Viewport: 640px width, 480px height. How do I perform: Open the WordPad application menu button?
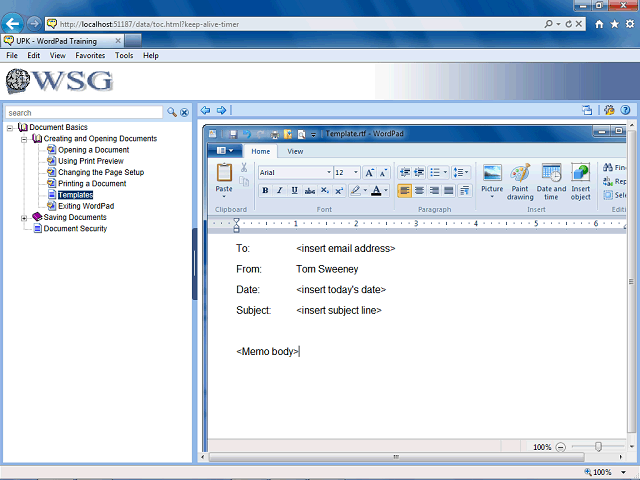pos(225,151)
